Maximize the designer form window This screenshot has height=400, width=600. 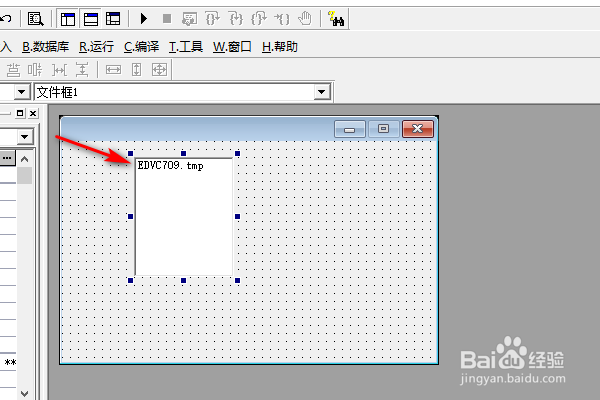384,129
